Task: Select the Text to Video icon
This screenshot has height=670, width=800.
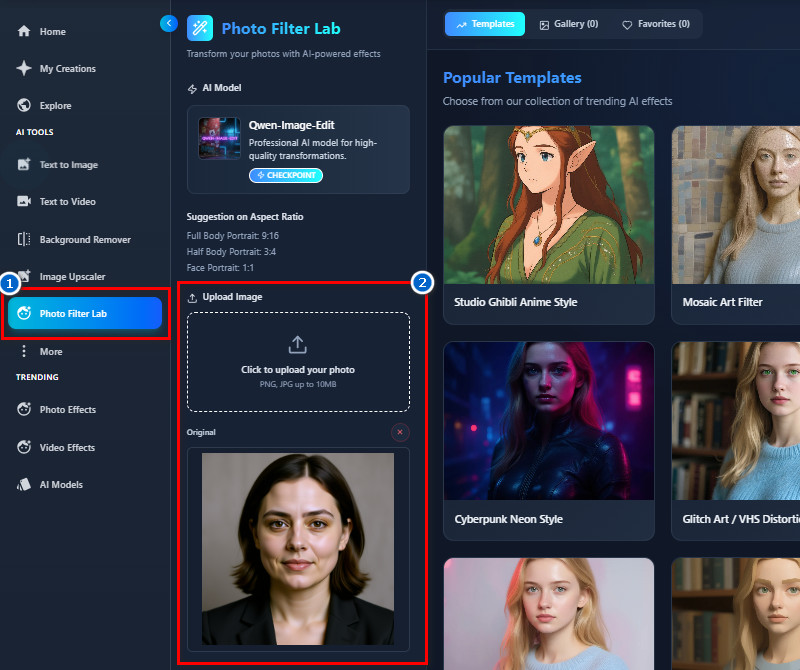Action: (x=24, y=202)
